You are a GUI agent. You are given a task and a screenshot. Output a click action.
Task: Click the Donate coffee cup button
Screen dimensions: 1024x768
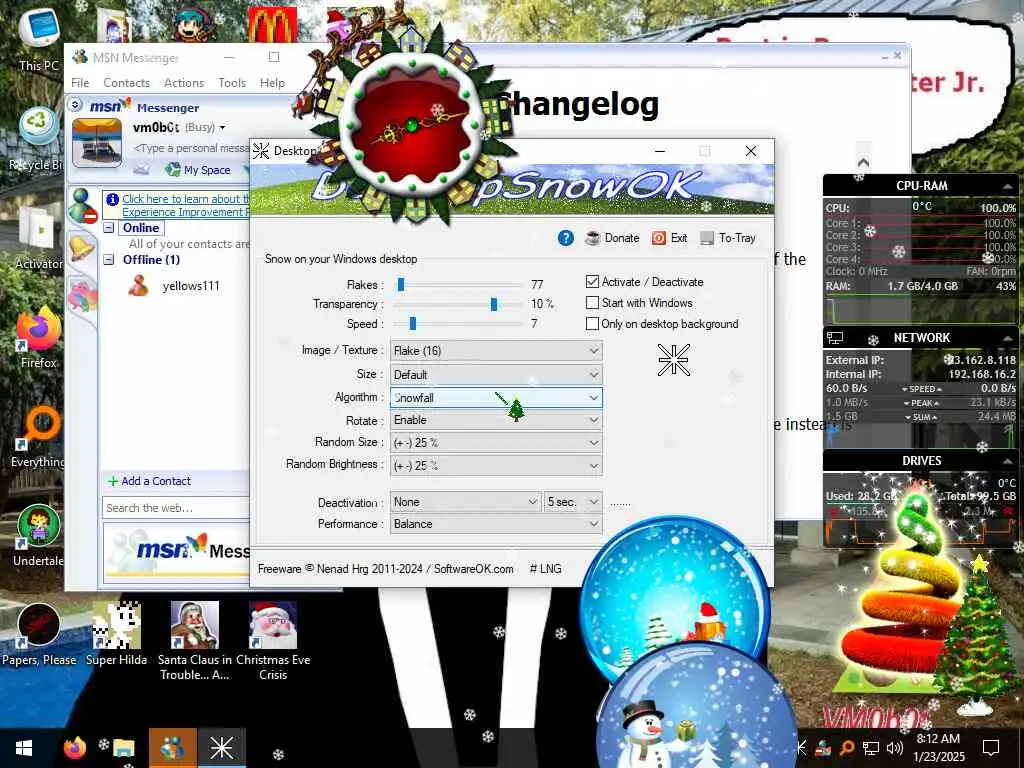613,238
